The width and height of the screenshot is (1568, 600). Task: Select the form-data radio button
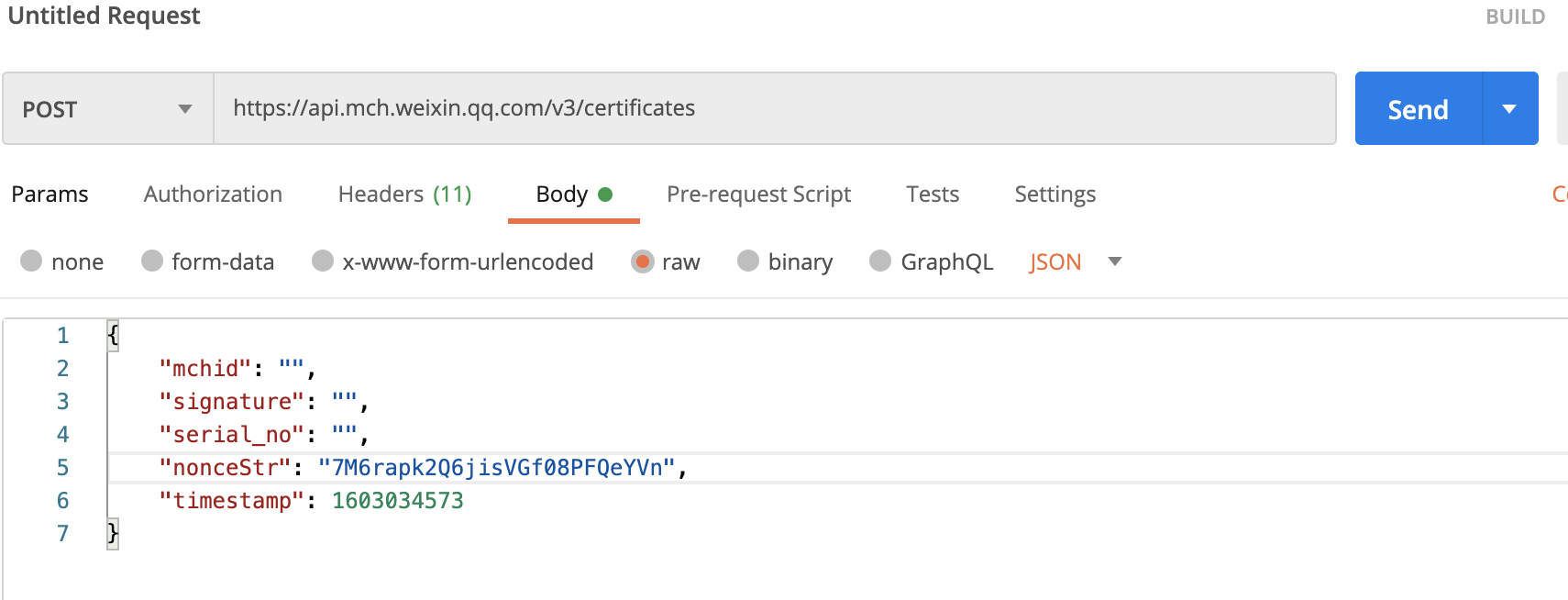click(x=152, y=261)
